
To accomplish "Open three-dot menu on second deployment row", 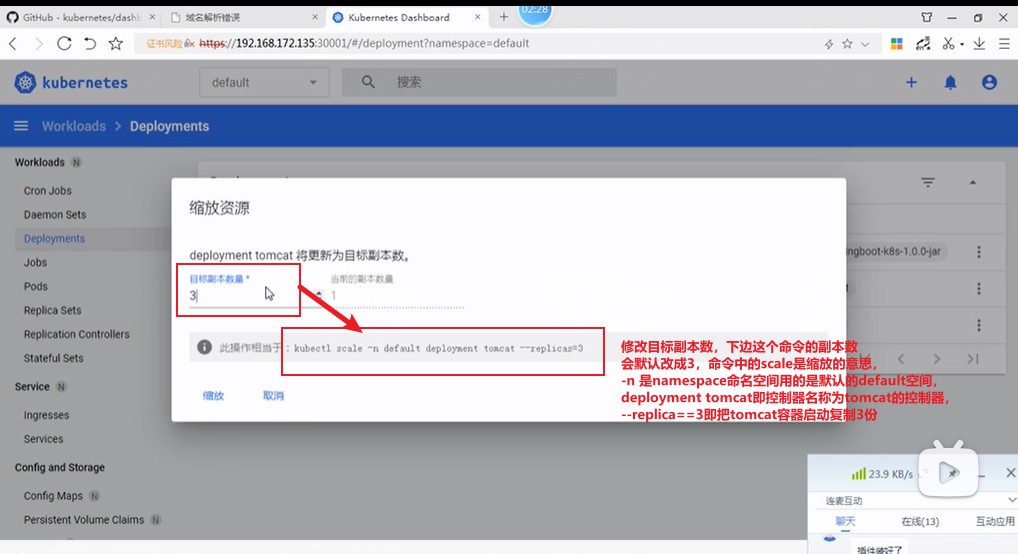I will coord(979,288).
